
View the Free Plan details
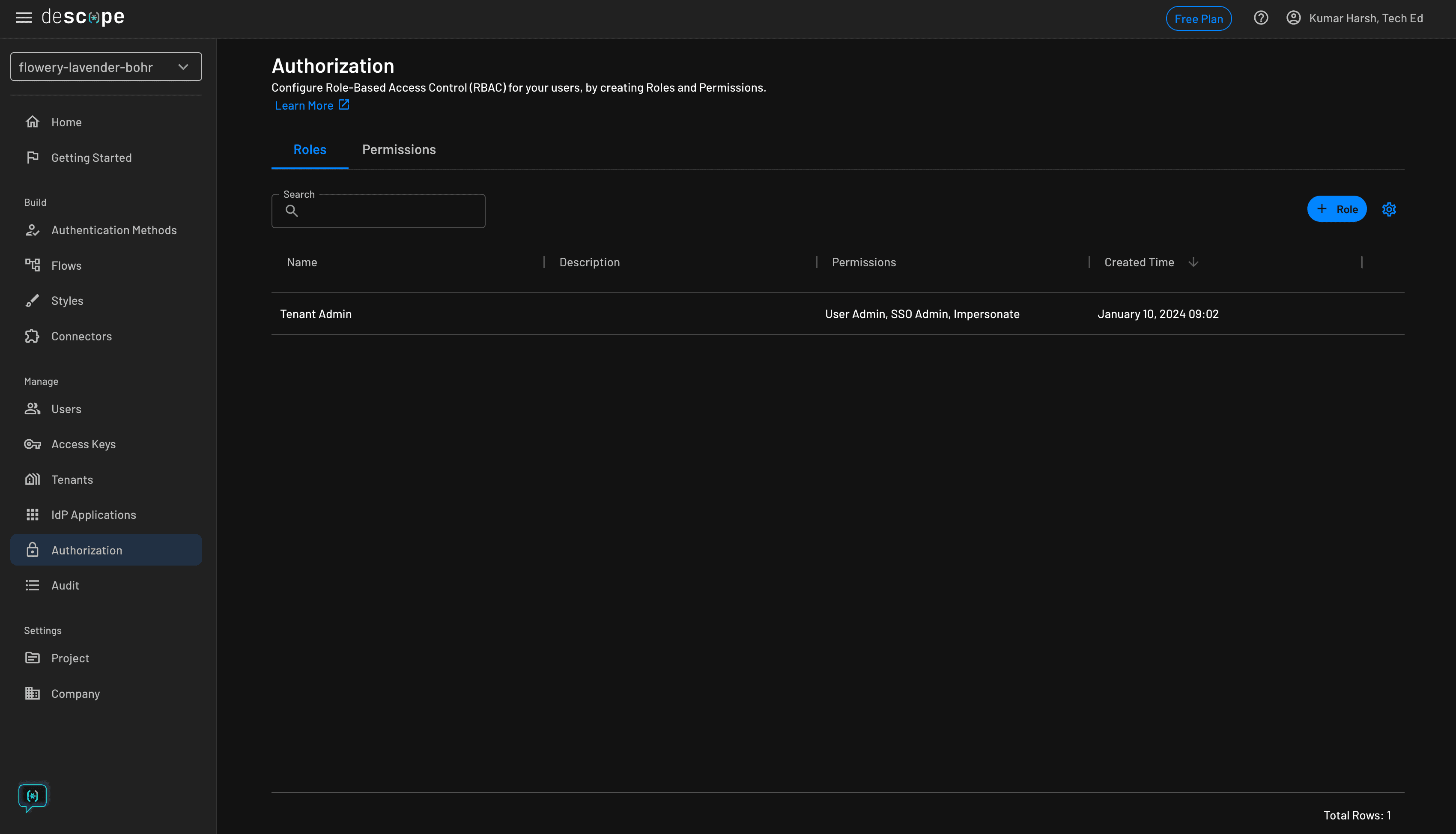tap(1199, 18)
